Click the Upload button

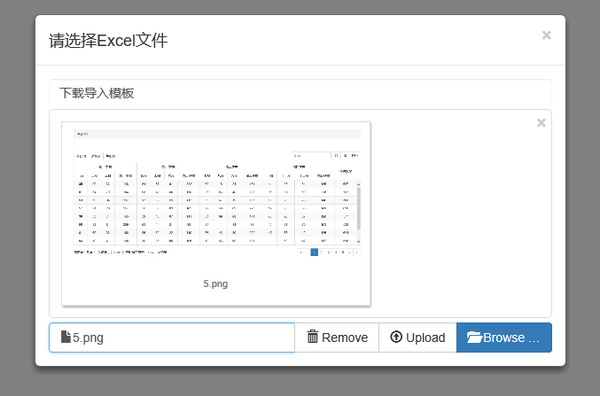417,337
